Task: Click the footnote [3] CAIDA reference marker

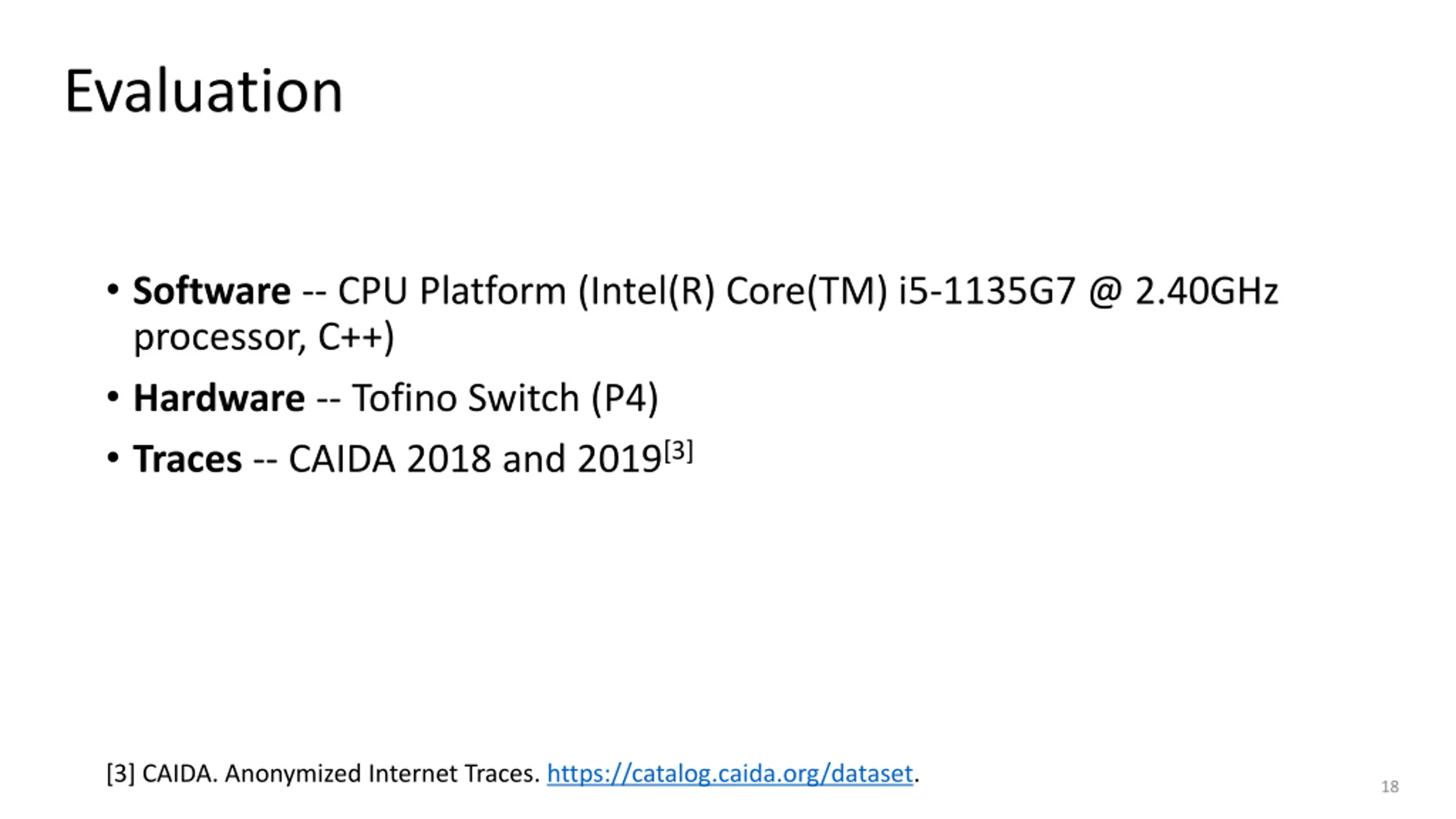Action: tap(121, 774)
